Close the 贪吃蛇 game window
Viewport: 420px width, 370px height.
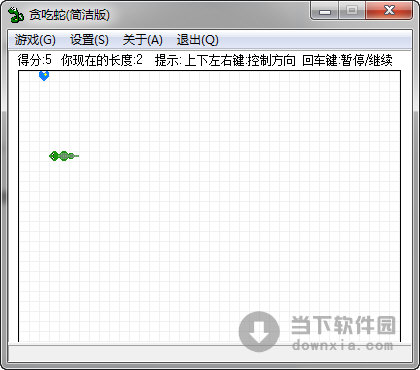point(389,11)
